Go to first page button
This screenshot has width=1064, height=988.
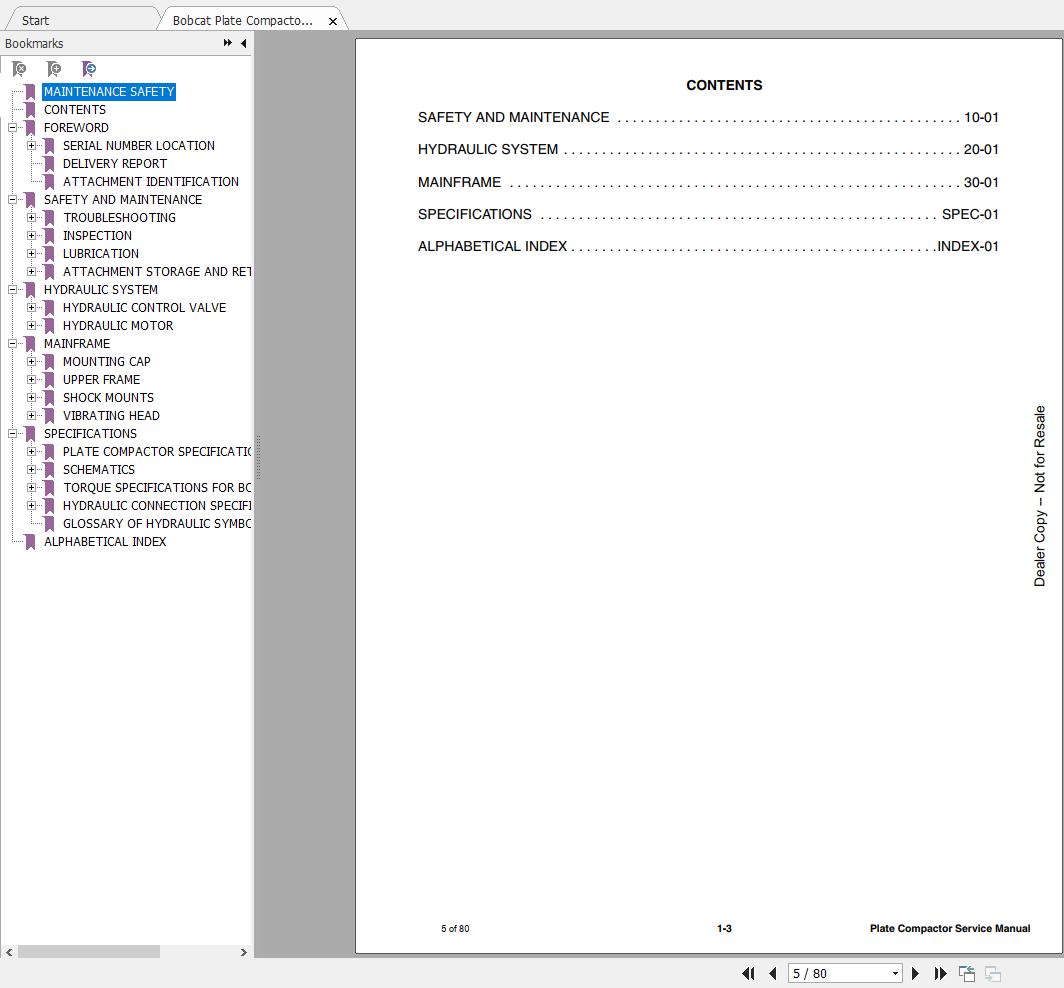tap(748, 973)
